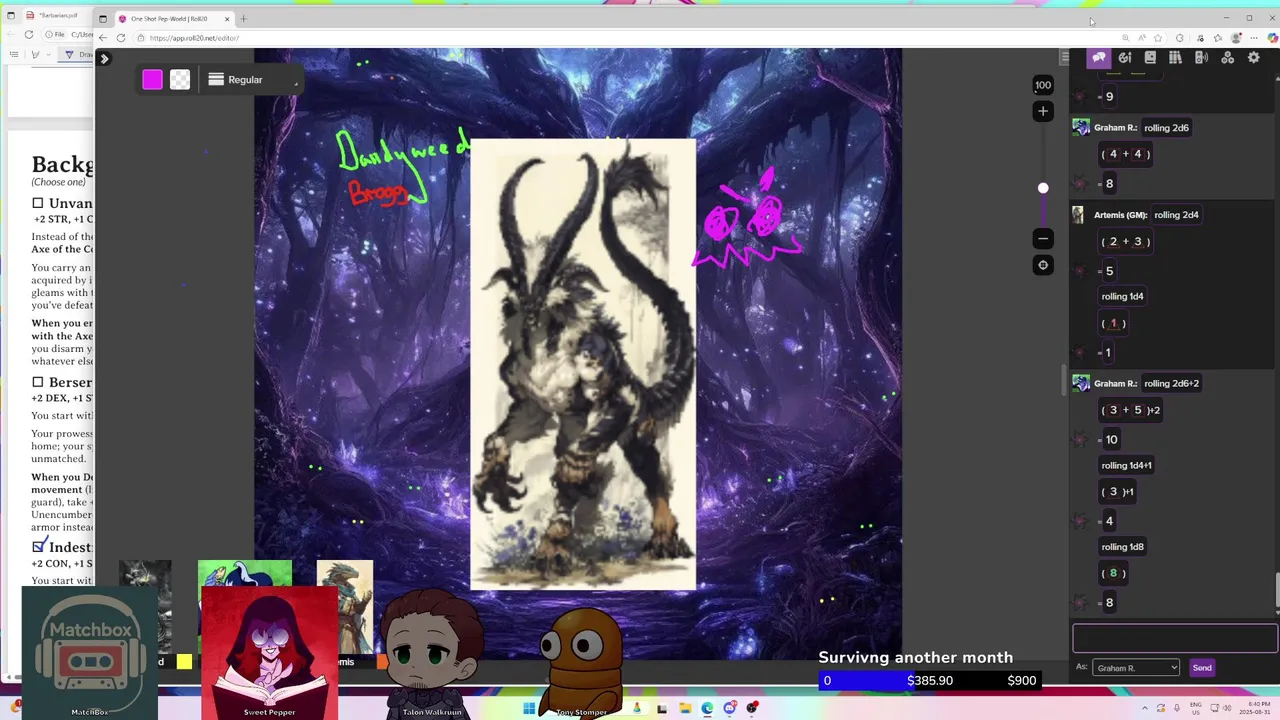Click the rolling 1d8 roll label
1280x720 pixels.
1123,547
